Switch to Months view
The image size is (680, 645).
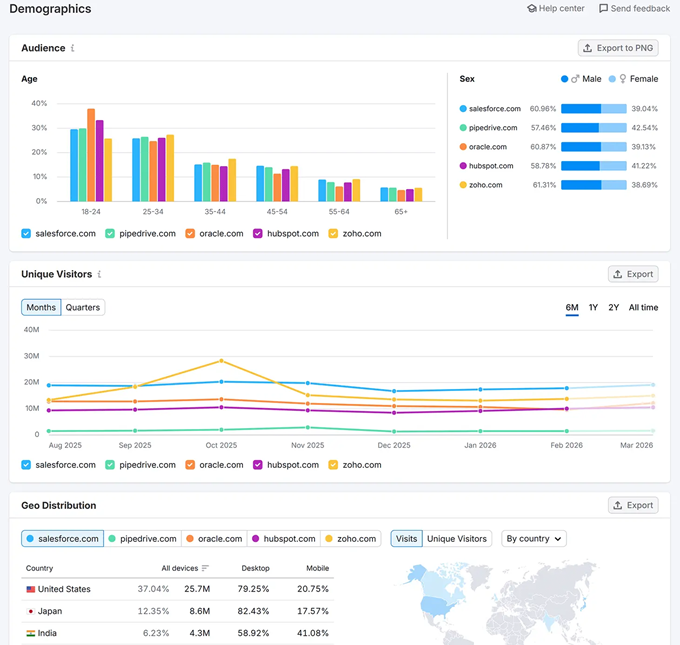[x=41, y=307]
